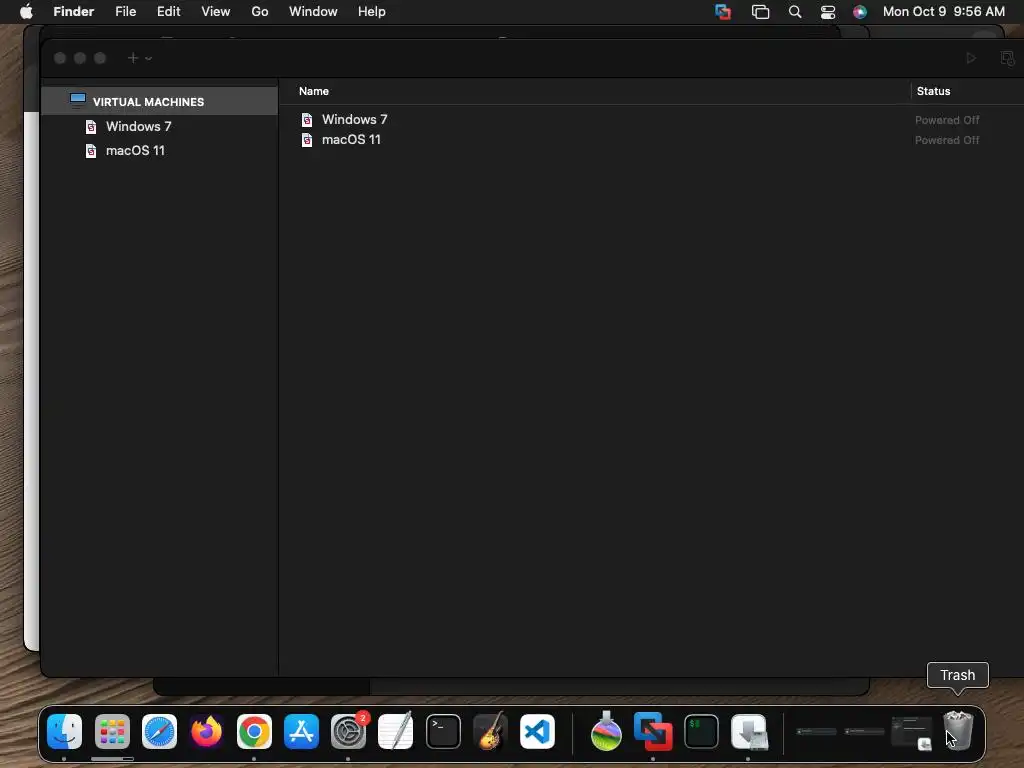
Task: Click the Powered Off status for macOS 11
Action: (x=947, y=140)
